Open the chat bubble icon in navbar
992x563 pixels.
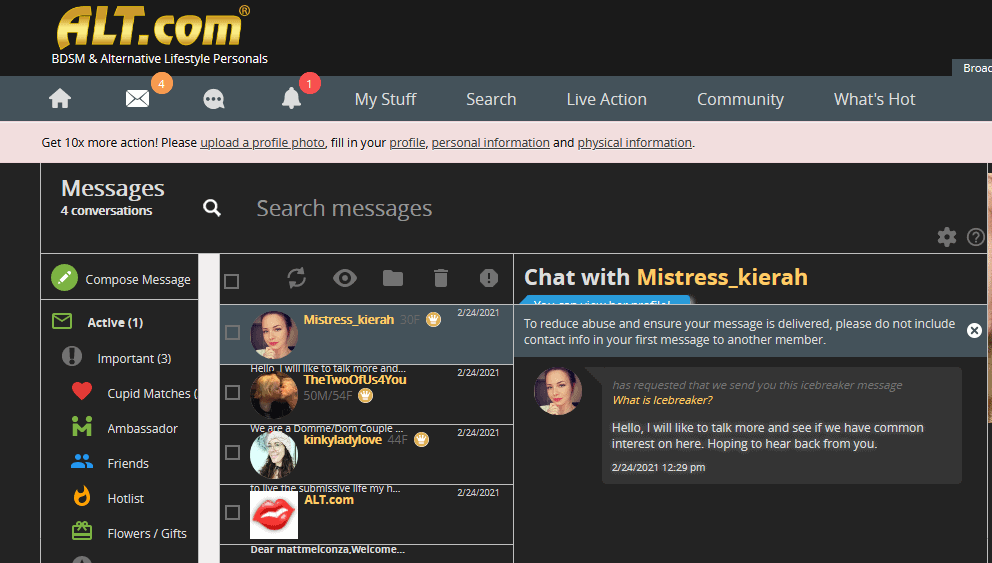[214, 99]
